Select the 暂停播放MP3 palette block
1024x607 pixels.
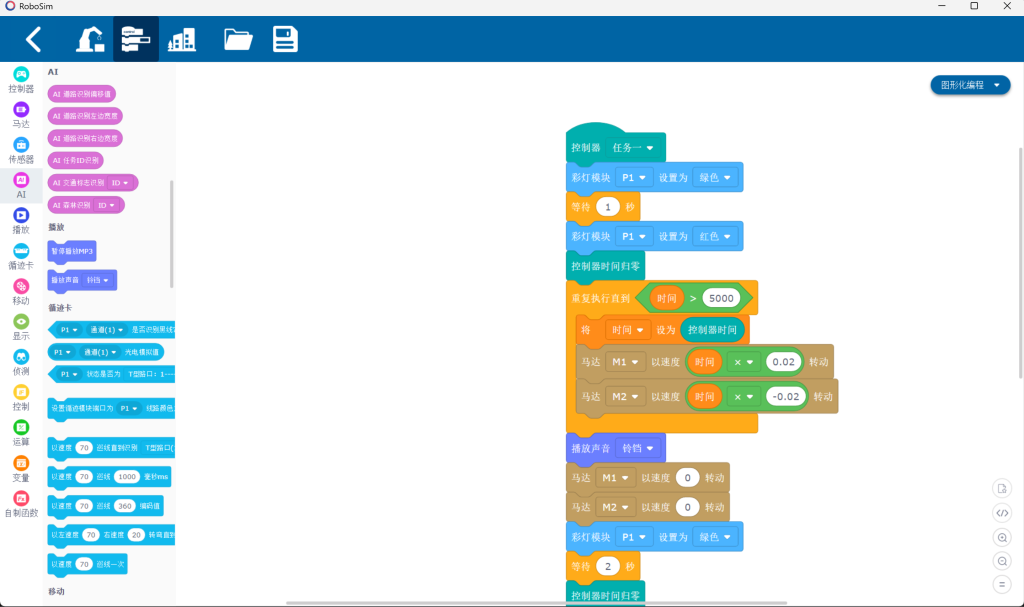tap(72, 252)
